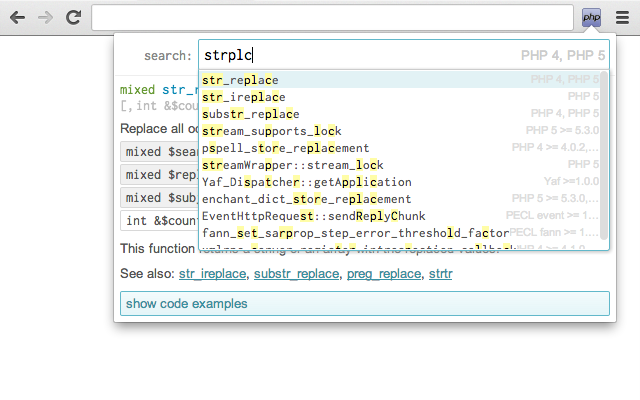Select pspell_store_replacement suggestion

tap(400, 148)
